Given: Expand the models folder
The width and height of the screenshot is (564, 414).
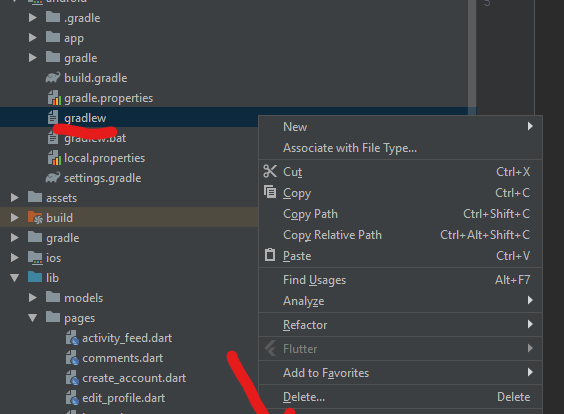Looking at the screenshot, I should (x=33, y=297).
